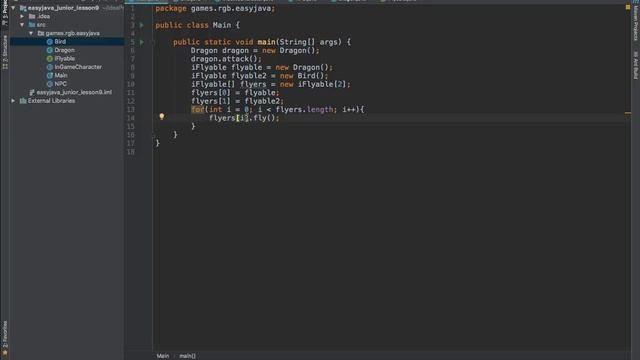Open the Project tool window tab
This screenshot has height=360, width=640.
(5, 13)
